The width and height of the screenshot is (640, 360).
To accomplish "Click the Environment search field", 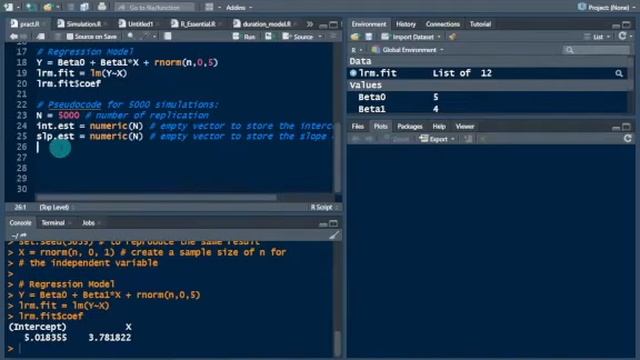I will (x=596, y=50).
